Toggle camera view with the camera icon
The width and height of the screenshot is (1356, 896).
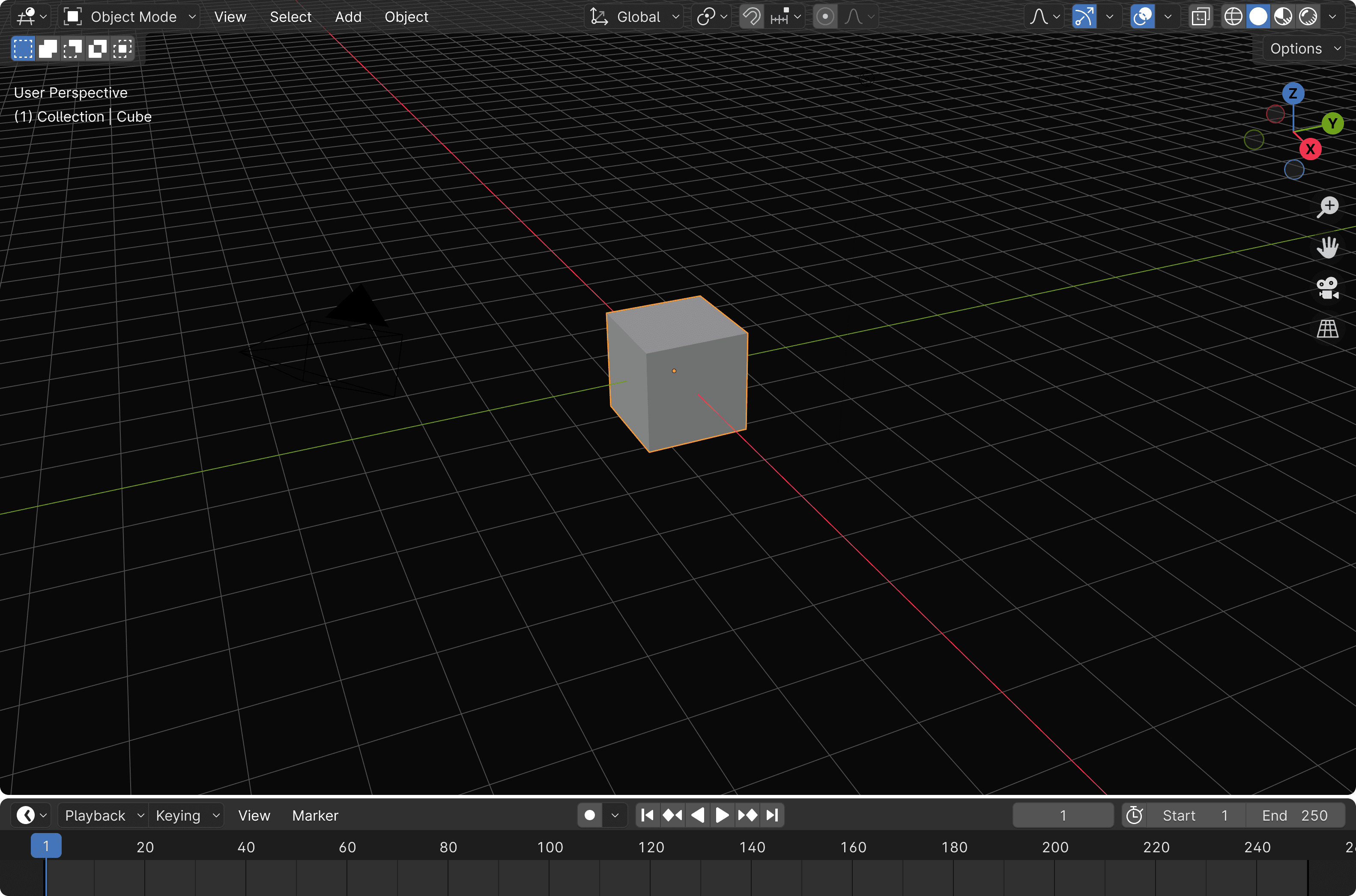click(x=1327, y=288)
